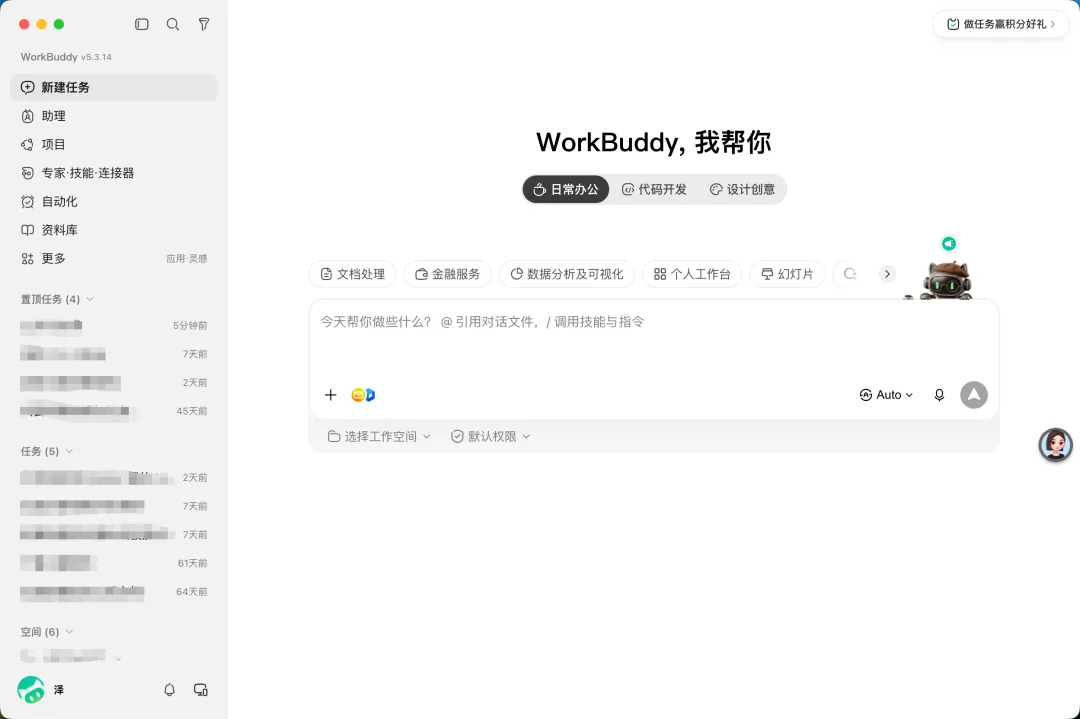Click the device monitor icon
The height and width of the screenshot is (719, 1080).
(200, 689)
